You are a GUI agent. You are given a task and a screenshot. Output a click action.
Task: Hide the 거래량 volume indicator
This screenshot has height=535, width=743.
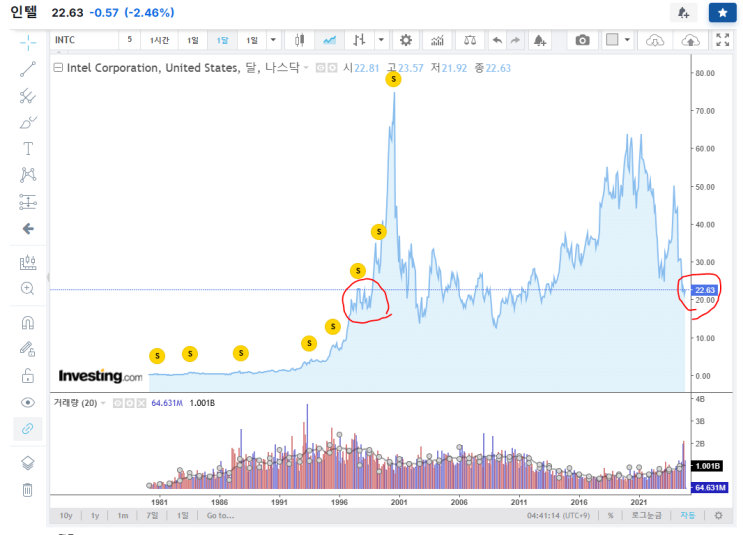[x=118, y=403]
